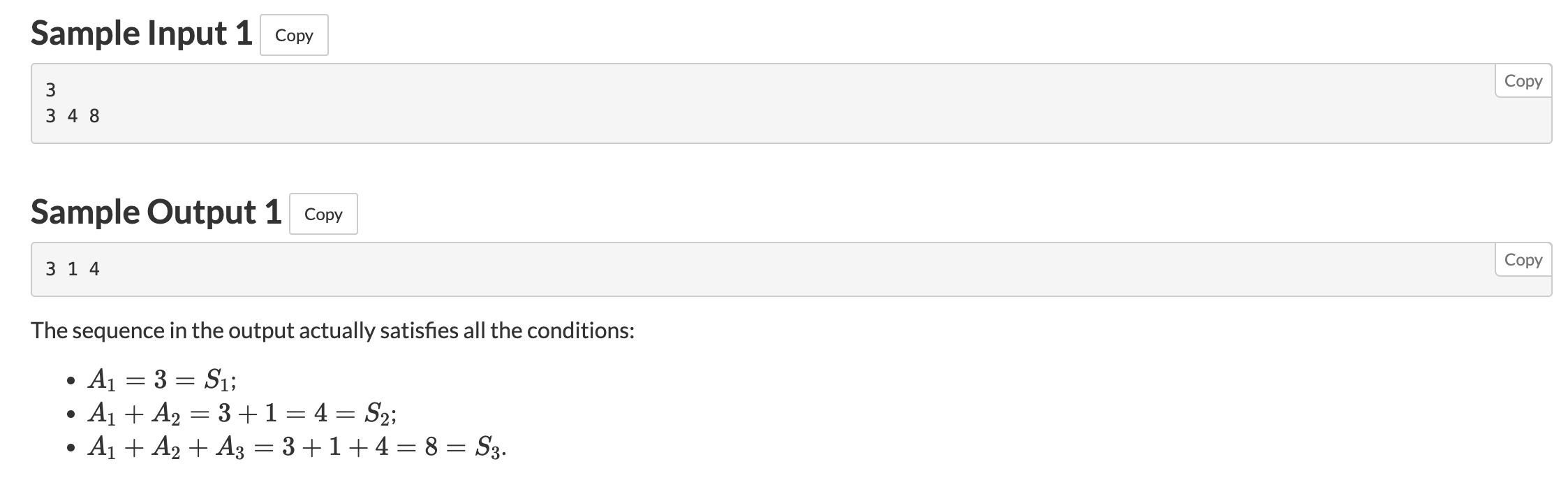Click the Sample Input 1 heading

(142, 34)
